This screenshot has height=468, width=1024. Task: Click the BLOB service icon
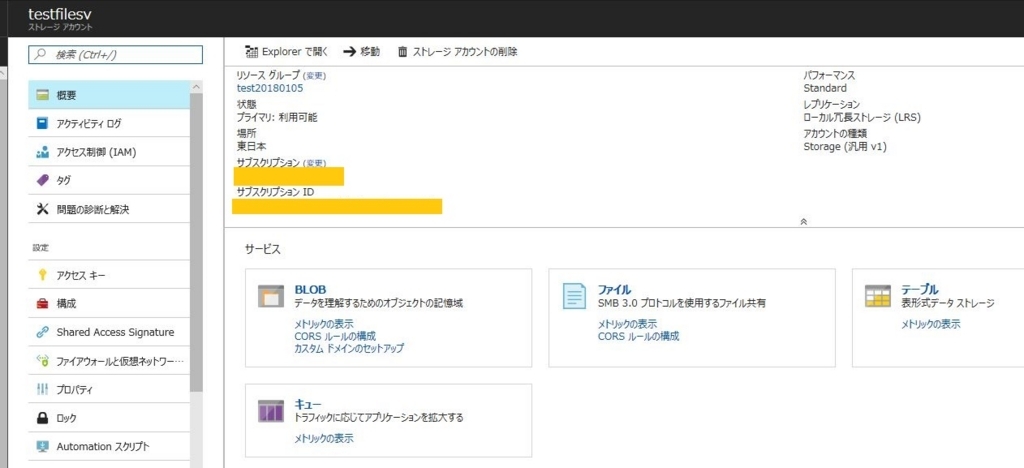click(x=271, y=296)
